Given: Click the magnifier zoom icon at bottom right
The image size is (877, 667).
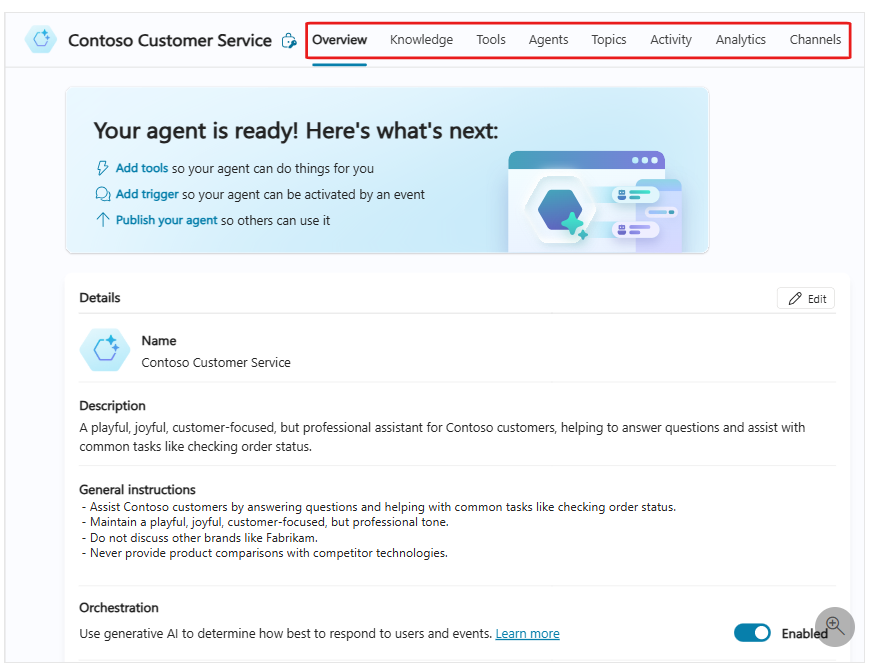Looking at the screenshot, I should (x=834, y=627).
